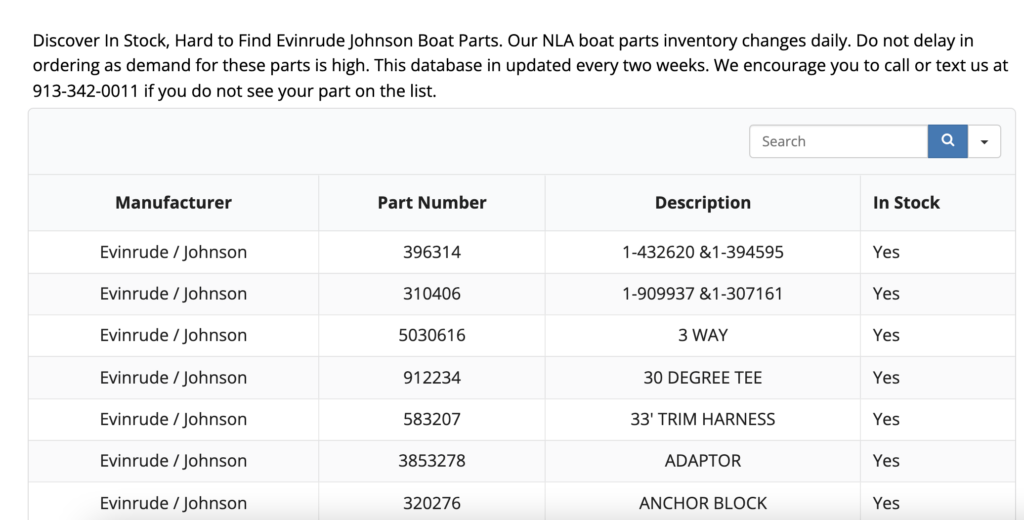This screenshot has width=1024, height=520.
Task: Click part number 3853278
Action: pyautogui.click(x=432, y=461)
